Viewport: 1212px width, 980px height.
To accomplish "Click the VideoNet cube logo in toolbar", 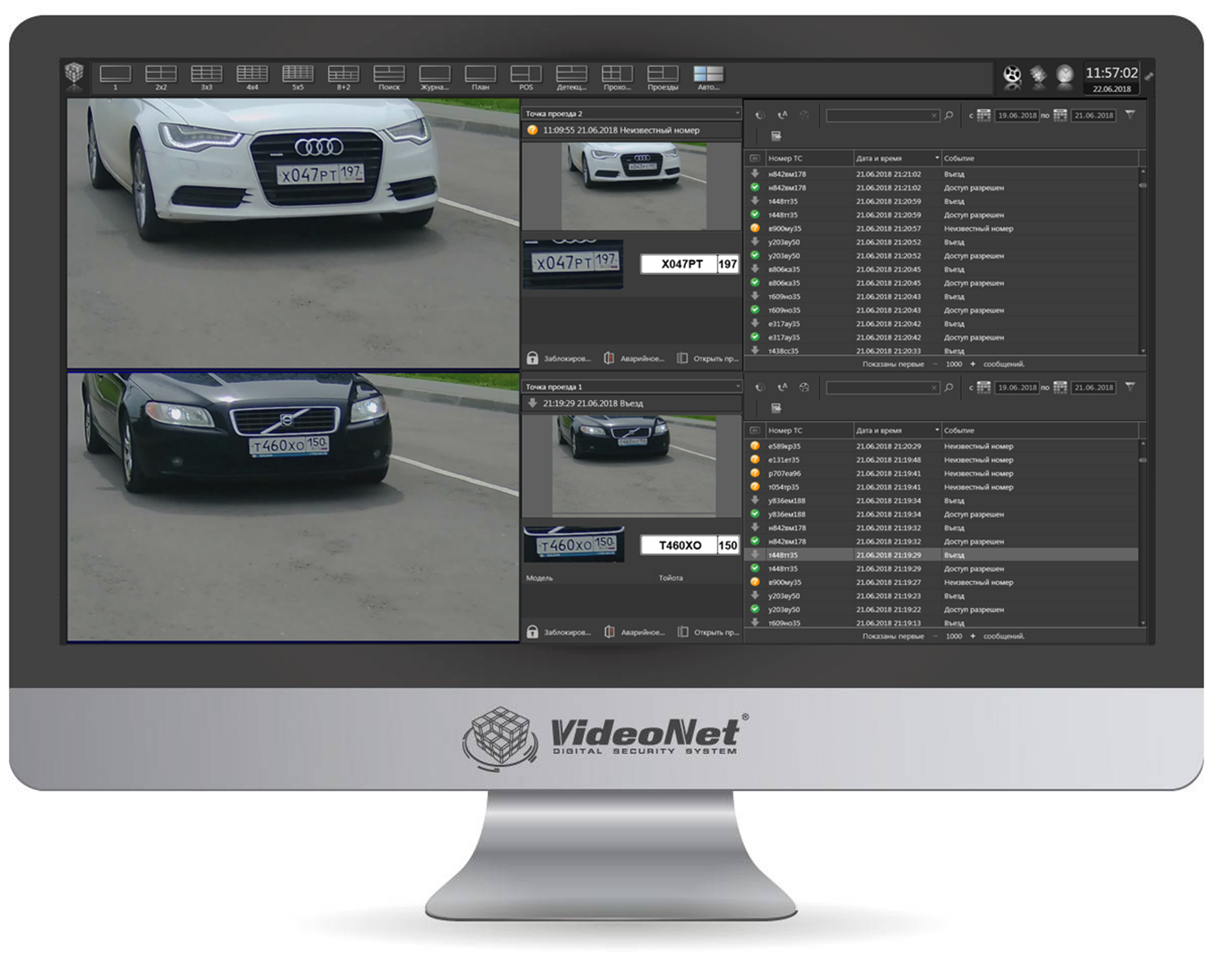I will [74, 75].
